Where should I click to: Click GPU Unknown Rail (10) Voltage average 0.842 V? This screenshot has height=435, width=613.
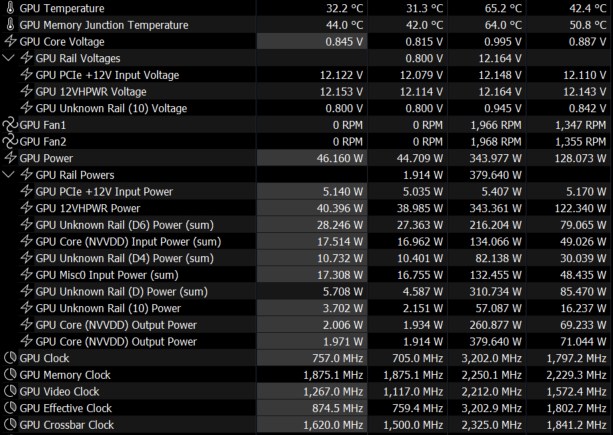[588, 109]
